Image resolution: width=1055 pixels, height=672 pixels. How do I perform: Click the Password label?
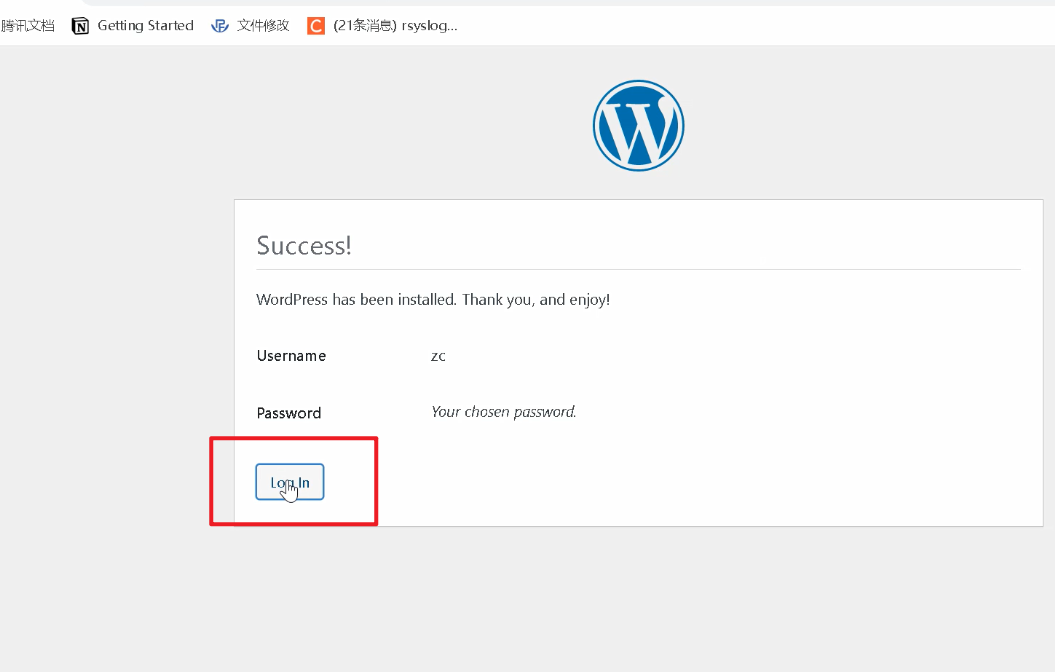coord(289,413)
